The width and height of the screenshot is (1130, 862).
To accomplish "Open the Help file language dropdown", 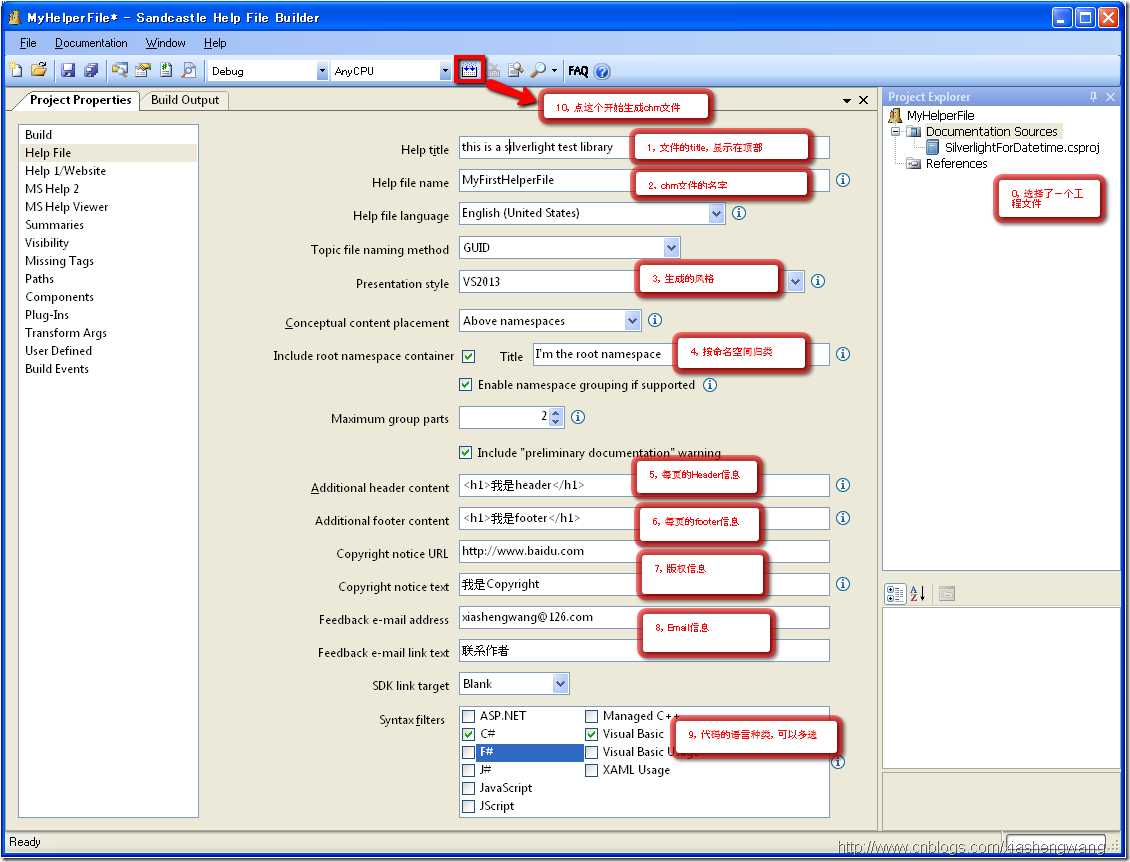I will tap(716, 213).
